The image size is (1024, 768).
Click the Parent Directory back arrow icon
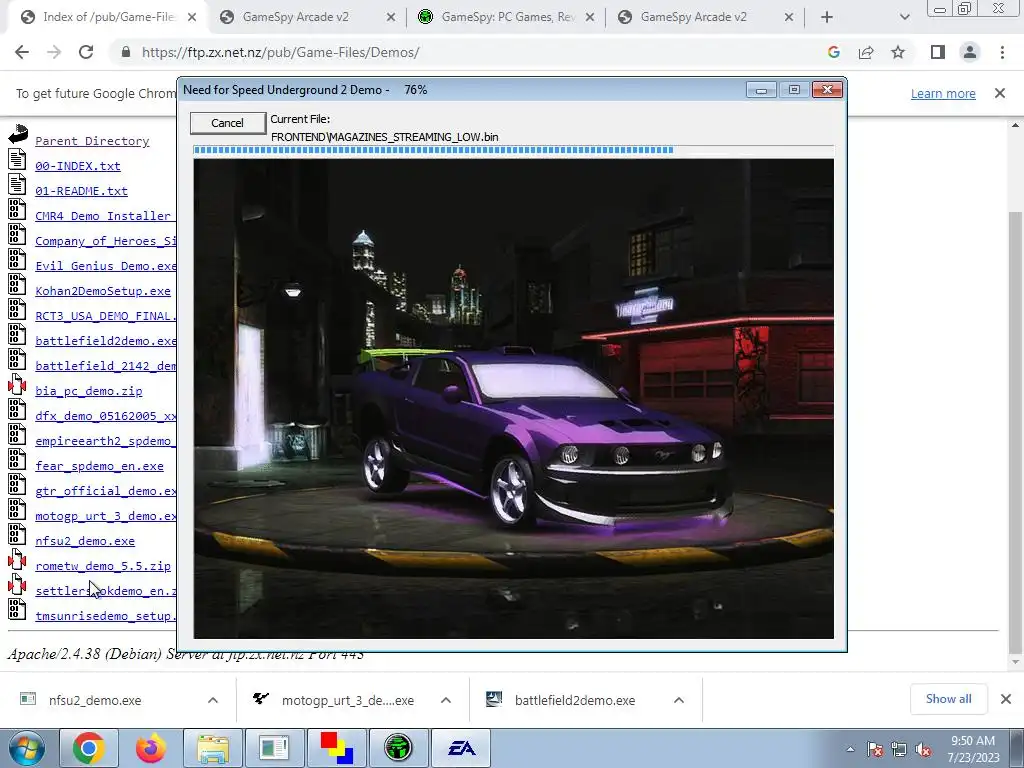(x=18, y=134)
